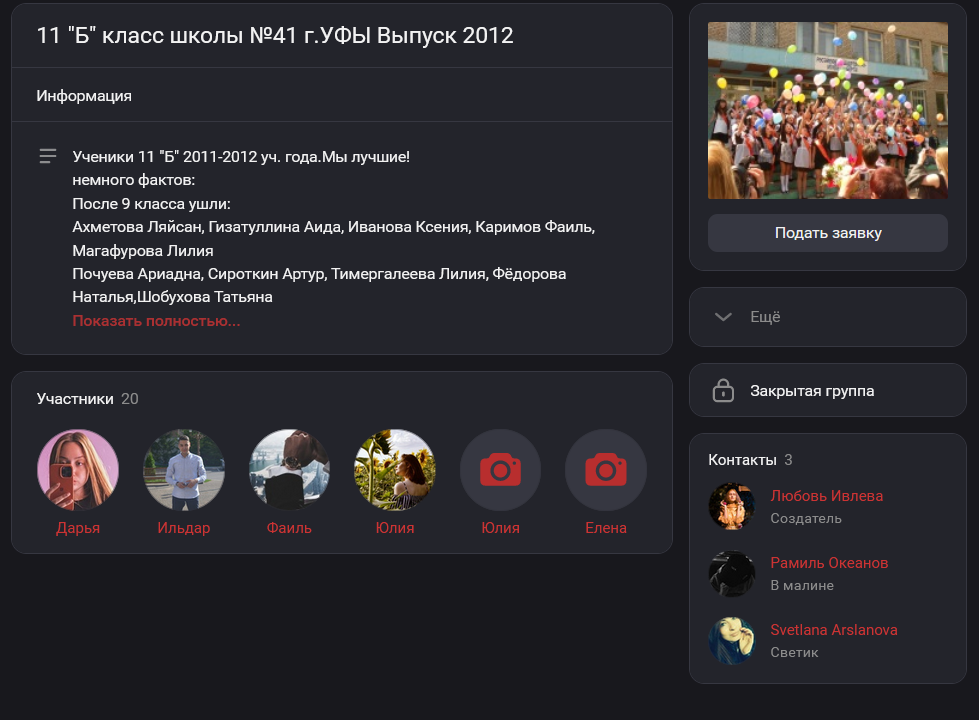Click the line После 9 класса ушли
This screenshot has height=720, width=979.
152,204
